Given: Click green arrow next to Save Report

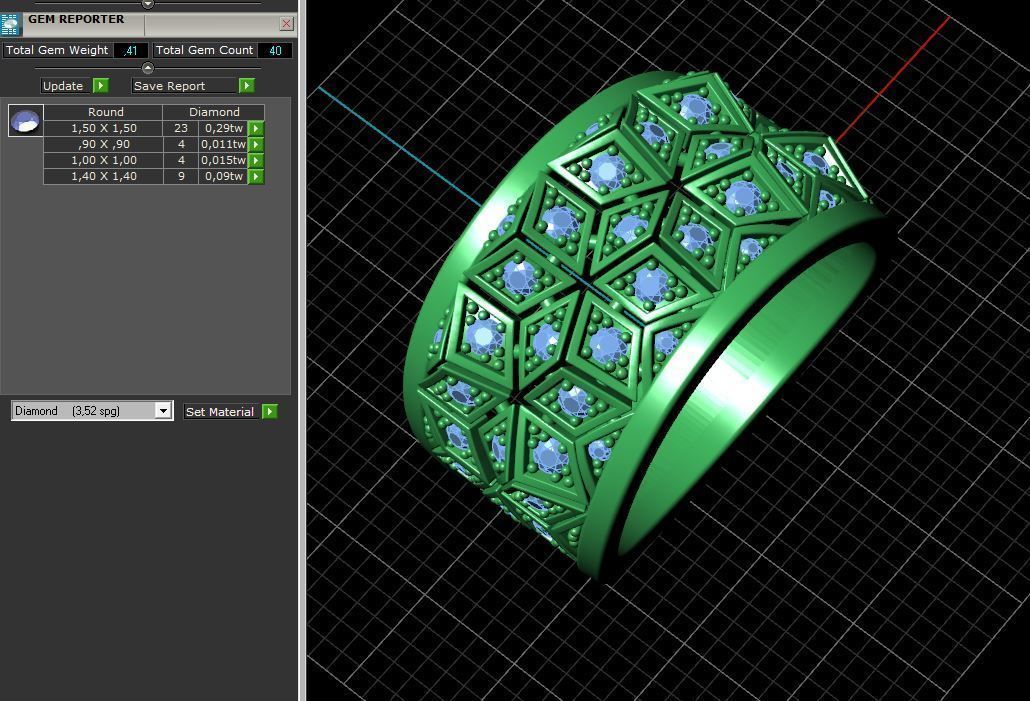Looking at the screenshot, I should tap(246, 86).
